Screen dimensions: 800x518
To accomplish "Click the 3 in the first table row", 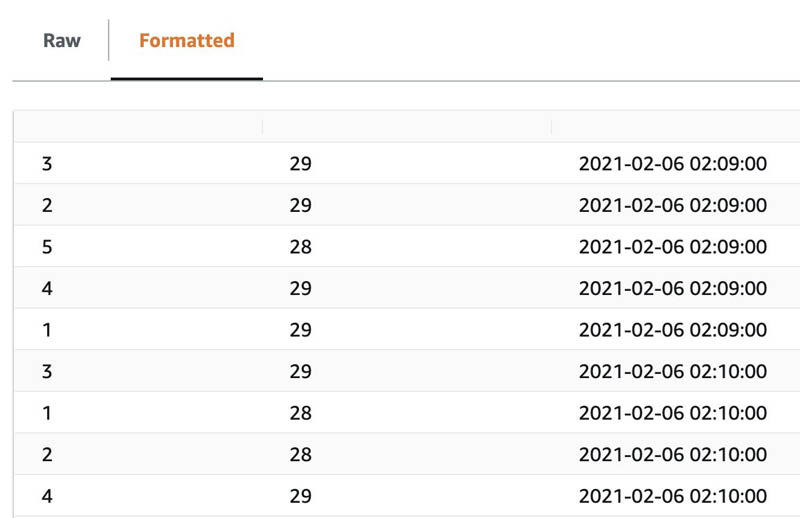I will (47, 163).
